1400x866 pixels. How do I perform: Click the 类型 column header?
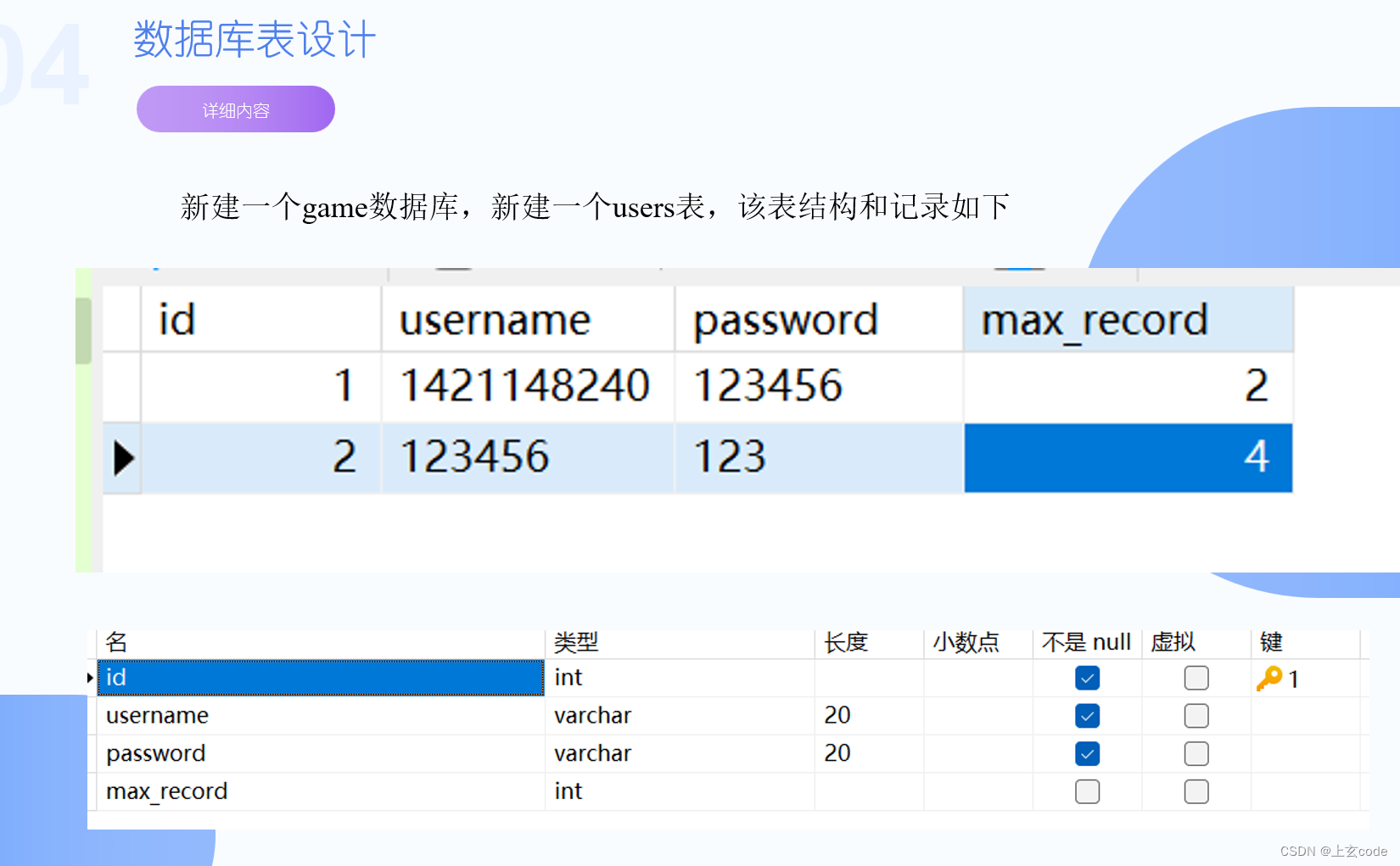point(680,643)
